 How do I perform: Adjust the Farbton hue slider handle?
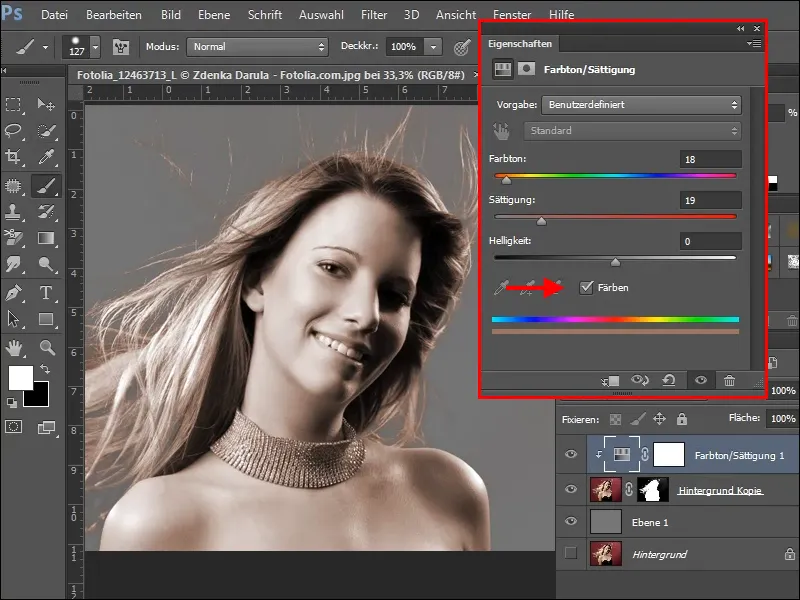click(x=506, y=180)
